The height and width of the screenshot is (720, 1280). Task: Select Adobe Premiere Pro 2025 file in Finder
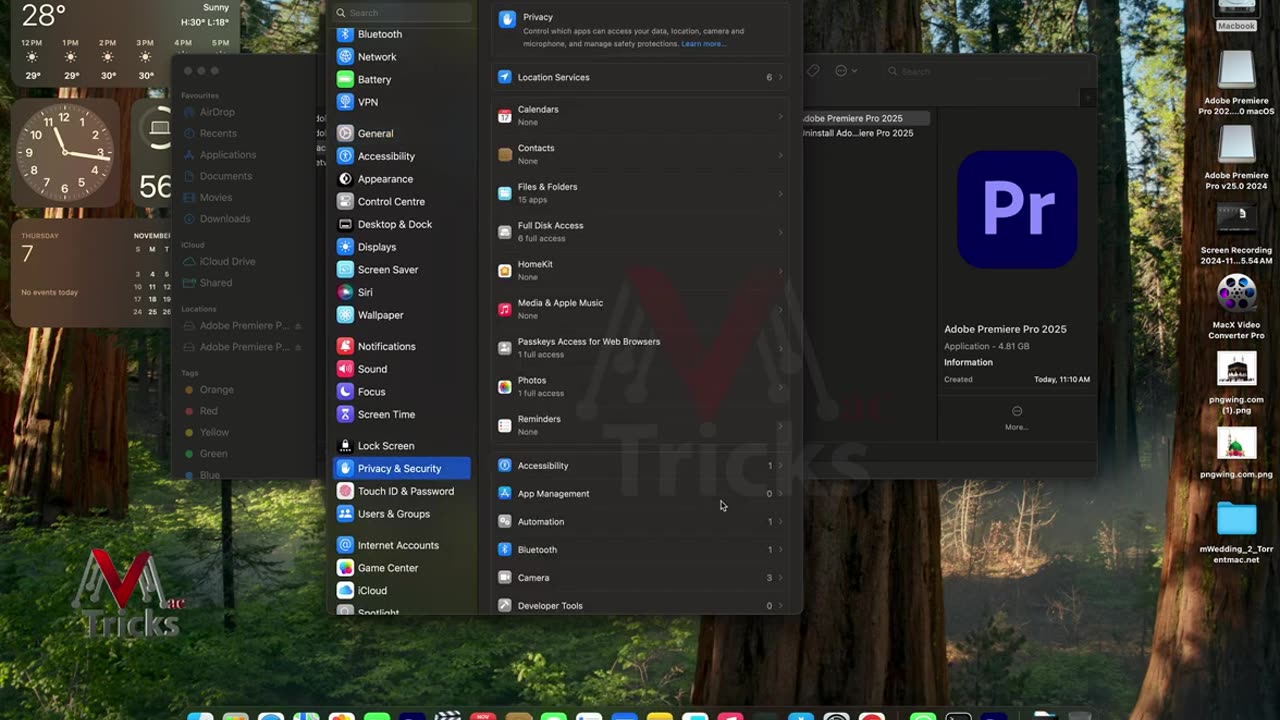(865, 118)
